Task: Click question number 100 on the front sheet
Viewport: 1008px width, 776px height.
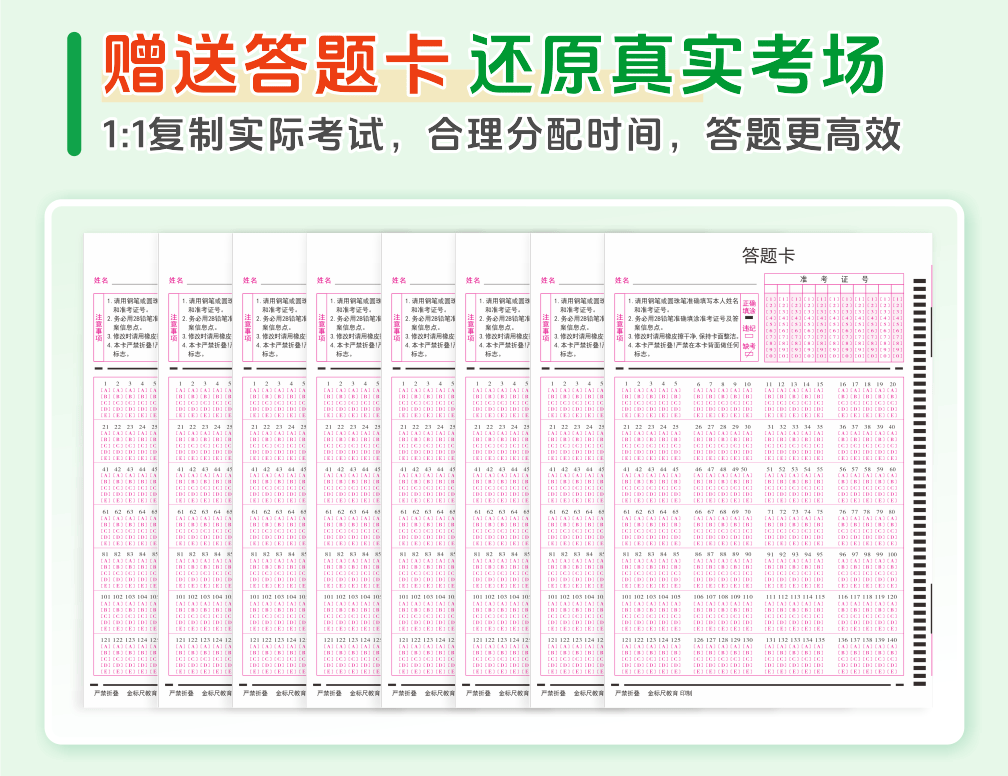Action: pyautogui.click(x=891, y=554)
